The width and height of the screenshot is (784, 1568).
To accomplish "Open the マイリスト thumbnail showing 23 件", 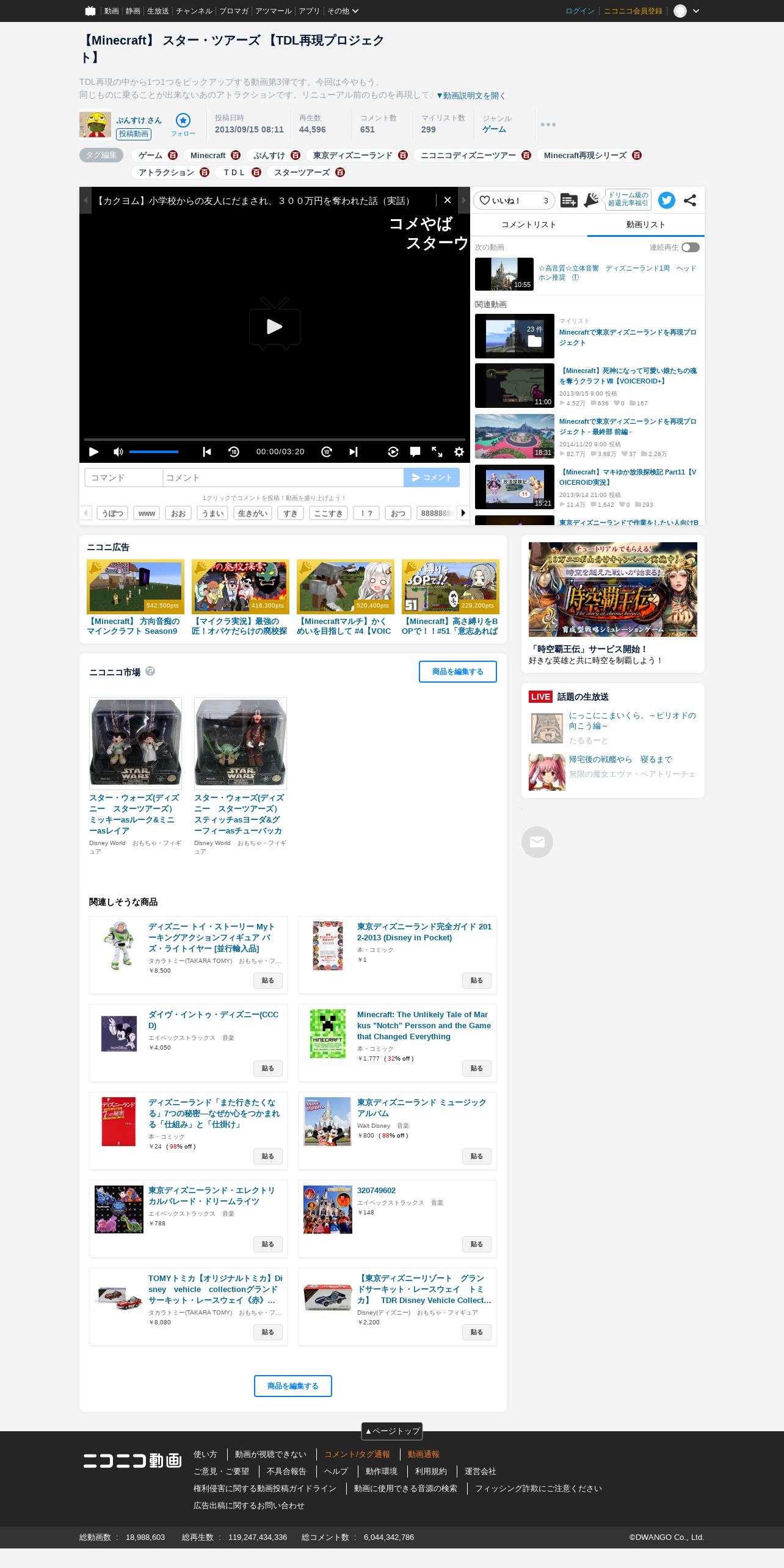I will pyautogui.click(x=515, y=336).
